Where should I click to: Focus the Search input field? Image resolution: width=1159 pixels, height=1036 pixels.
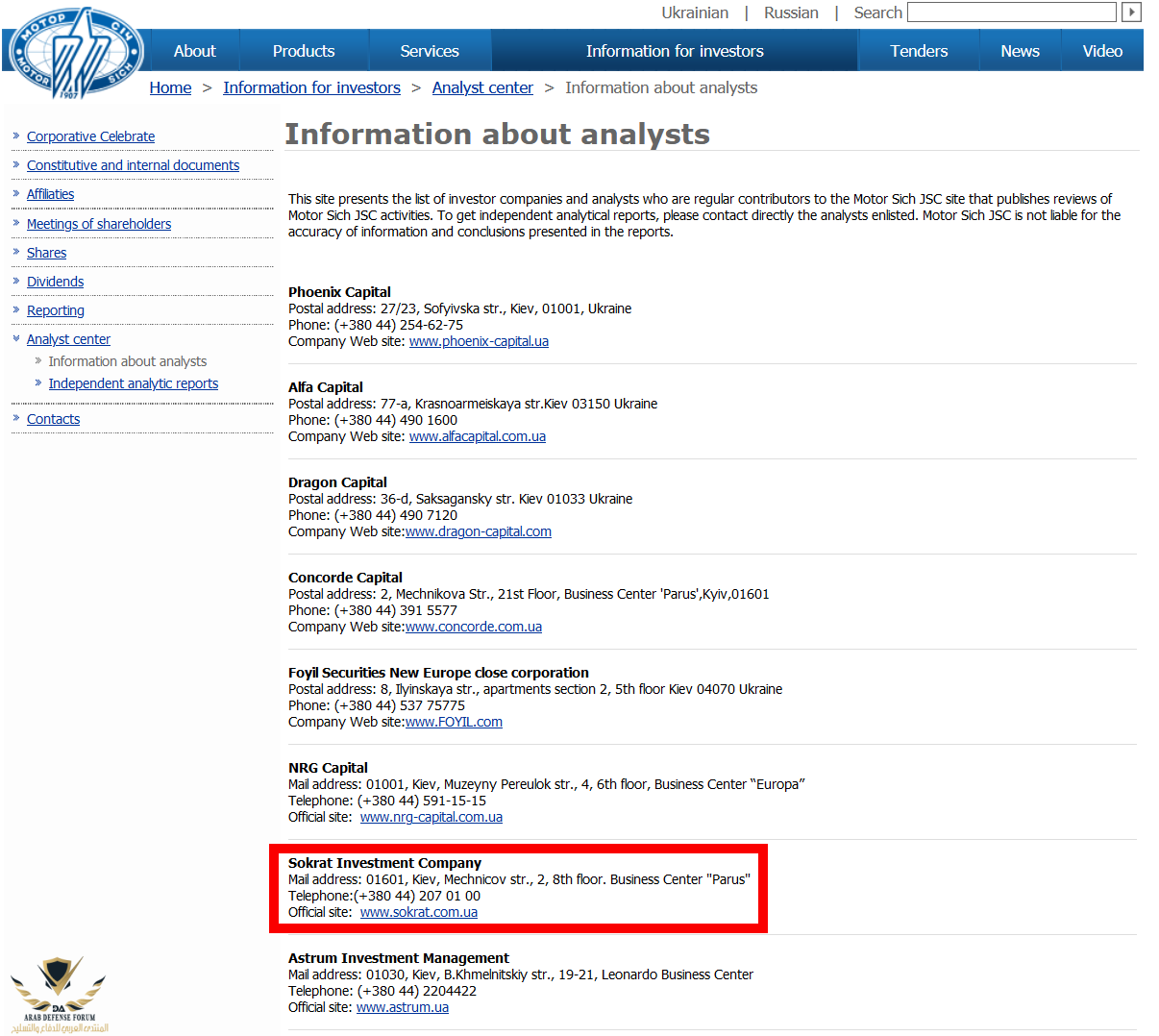tap(1012, 12)
